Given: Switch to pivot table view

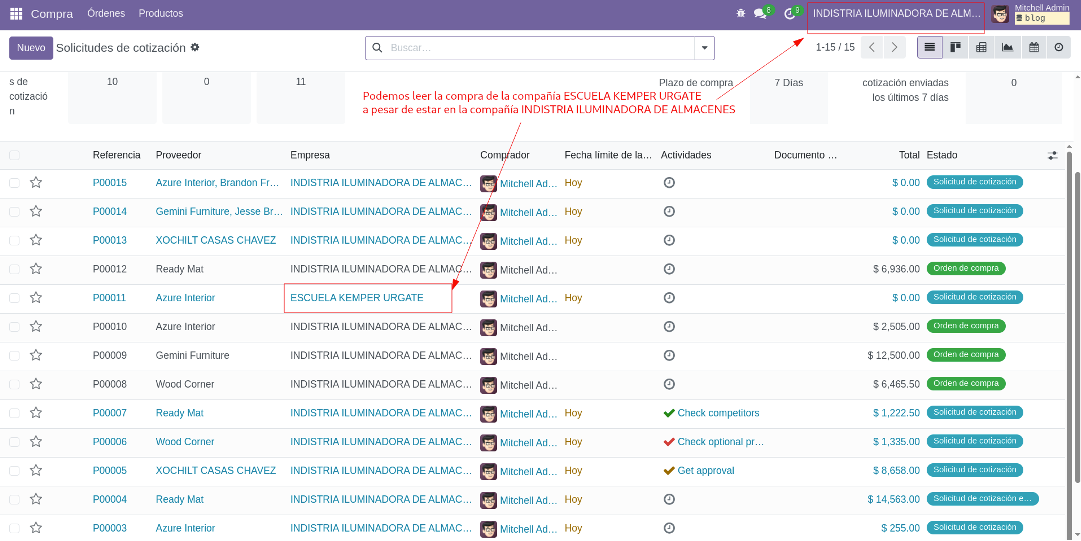Looking at the screenshot, I should point(981,48).
